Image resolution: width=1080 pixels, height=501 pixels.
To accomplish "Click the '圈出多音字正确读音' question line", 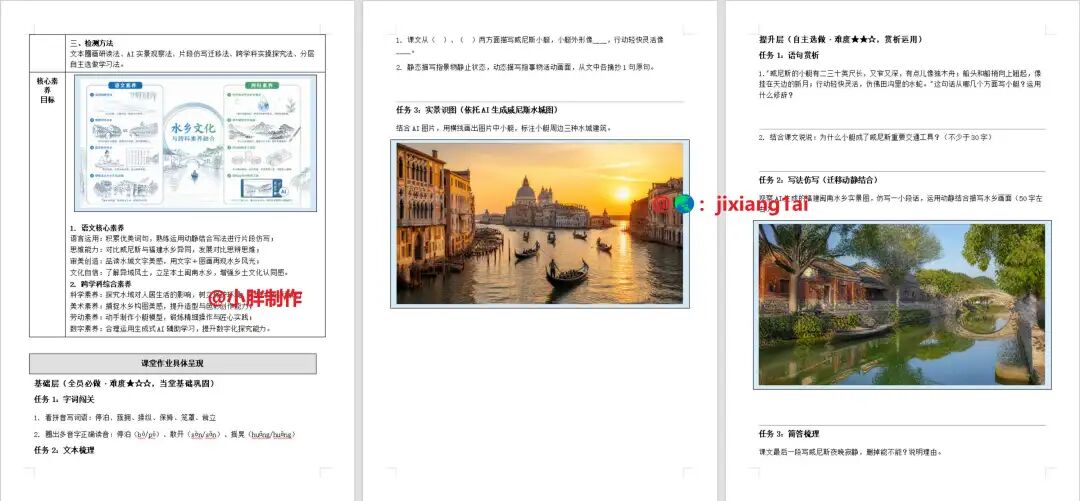I will pyautogui.click(x=164, y=435).
